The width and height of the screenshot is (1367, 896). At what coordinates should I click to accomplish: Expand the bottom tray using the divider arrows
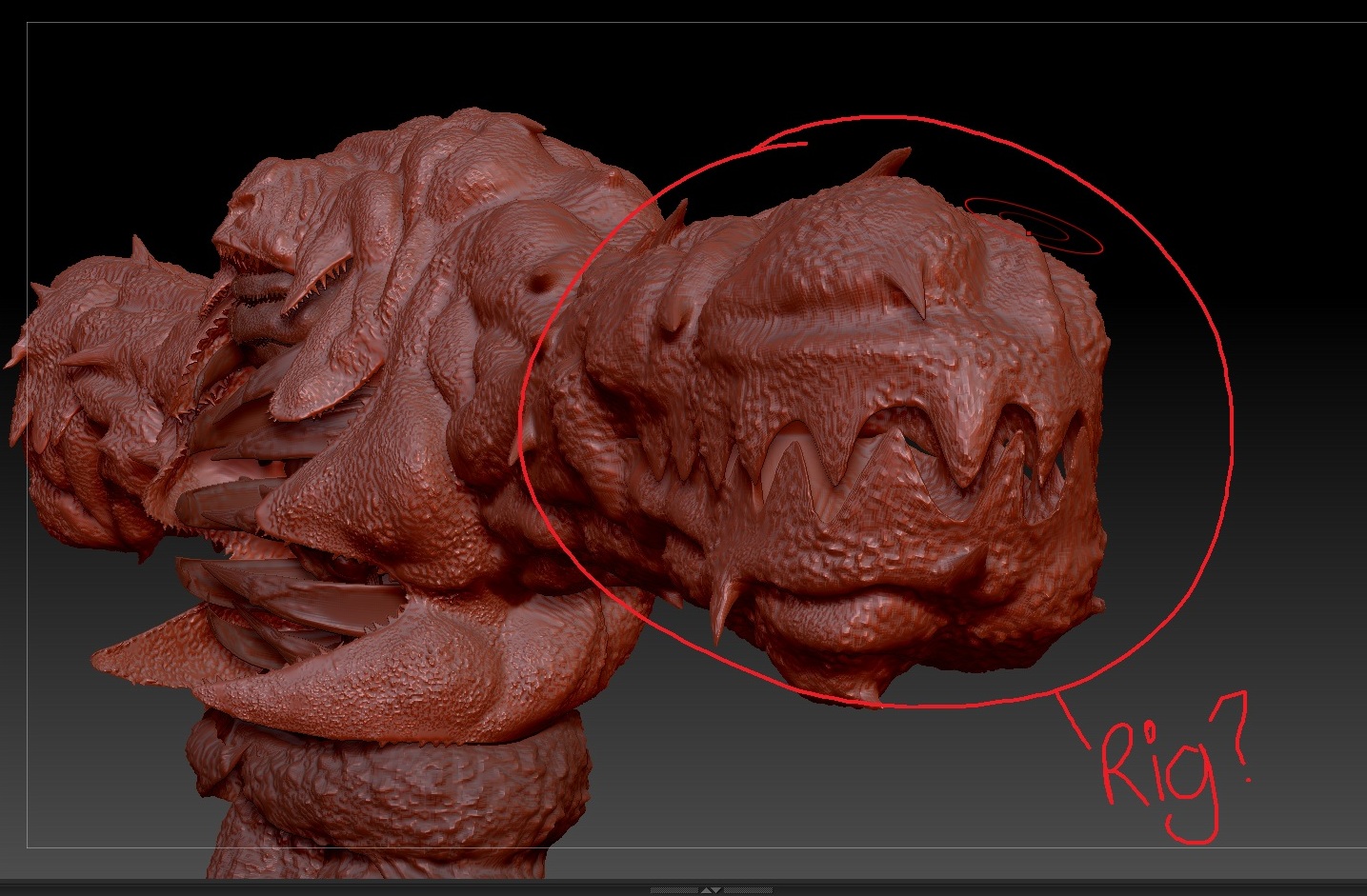(711, 890)
